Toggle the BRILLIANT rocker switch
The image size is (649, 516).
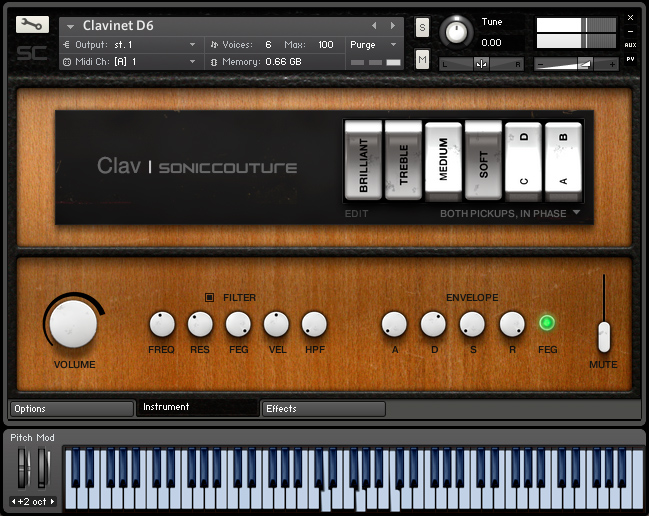(x=363, y=160)
